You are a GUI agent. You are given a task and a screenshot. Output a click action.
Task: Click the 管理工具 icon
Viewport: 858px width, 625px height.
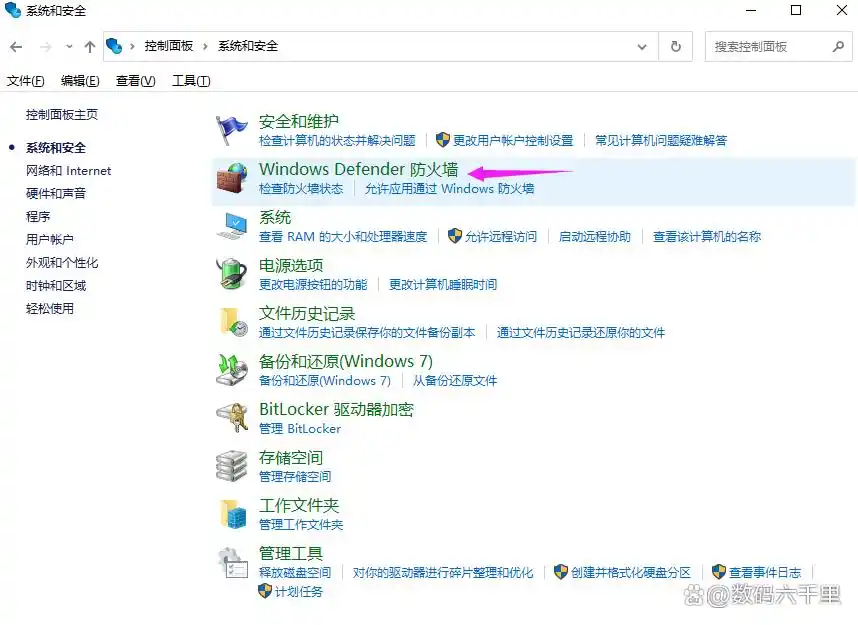232,562
